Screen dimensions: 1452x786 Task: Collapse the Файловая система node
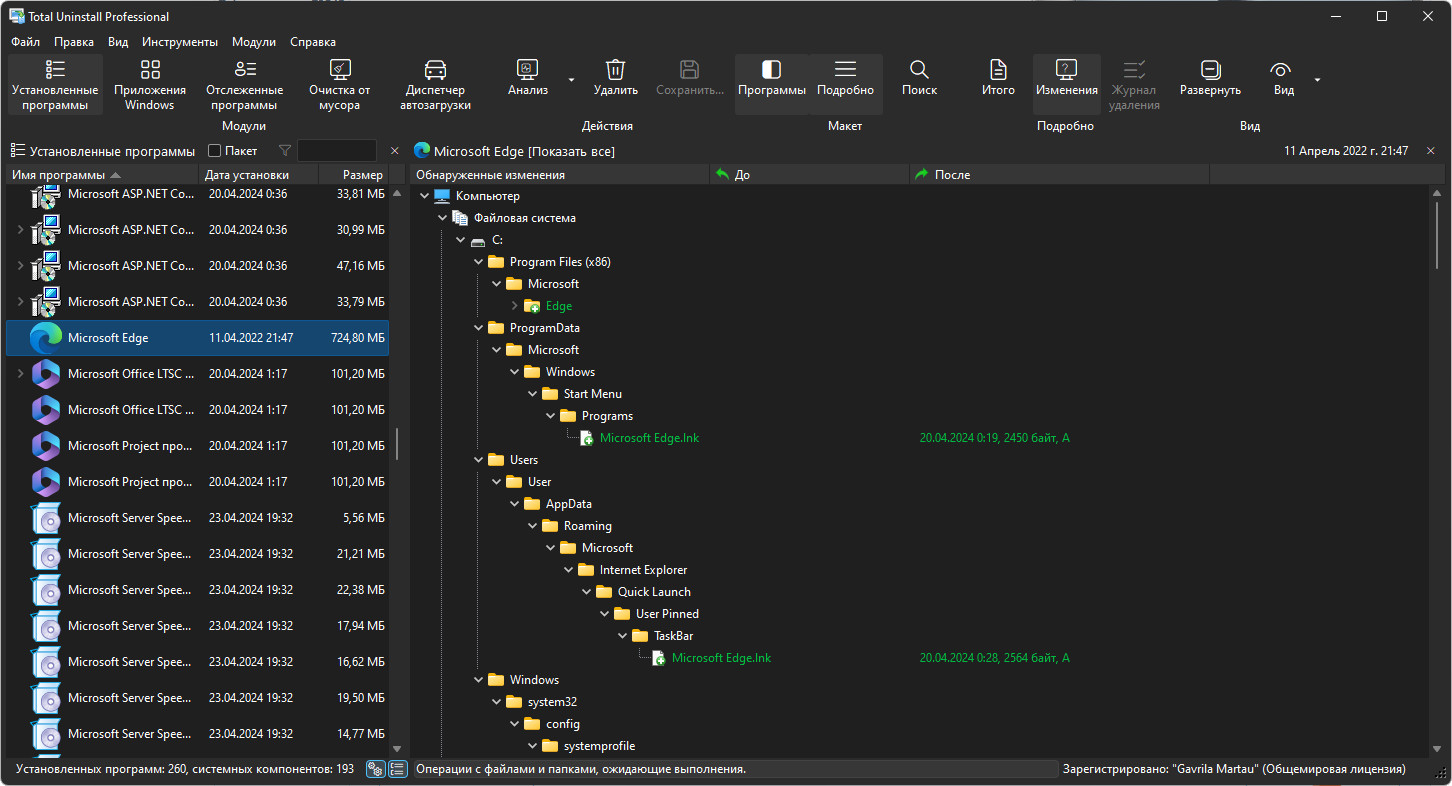(x=443, y=218)
